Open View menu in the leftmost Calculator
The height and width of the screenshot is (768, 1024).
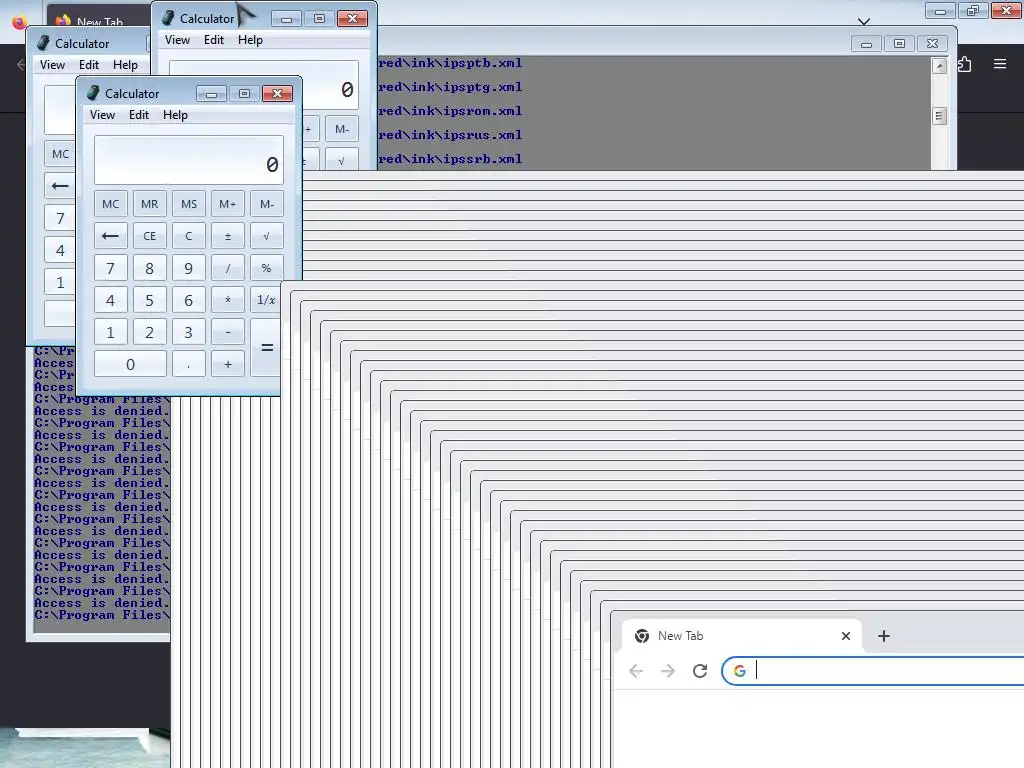pos(52,65)
